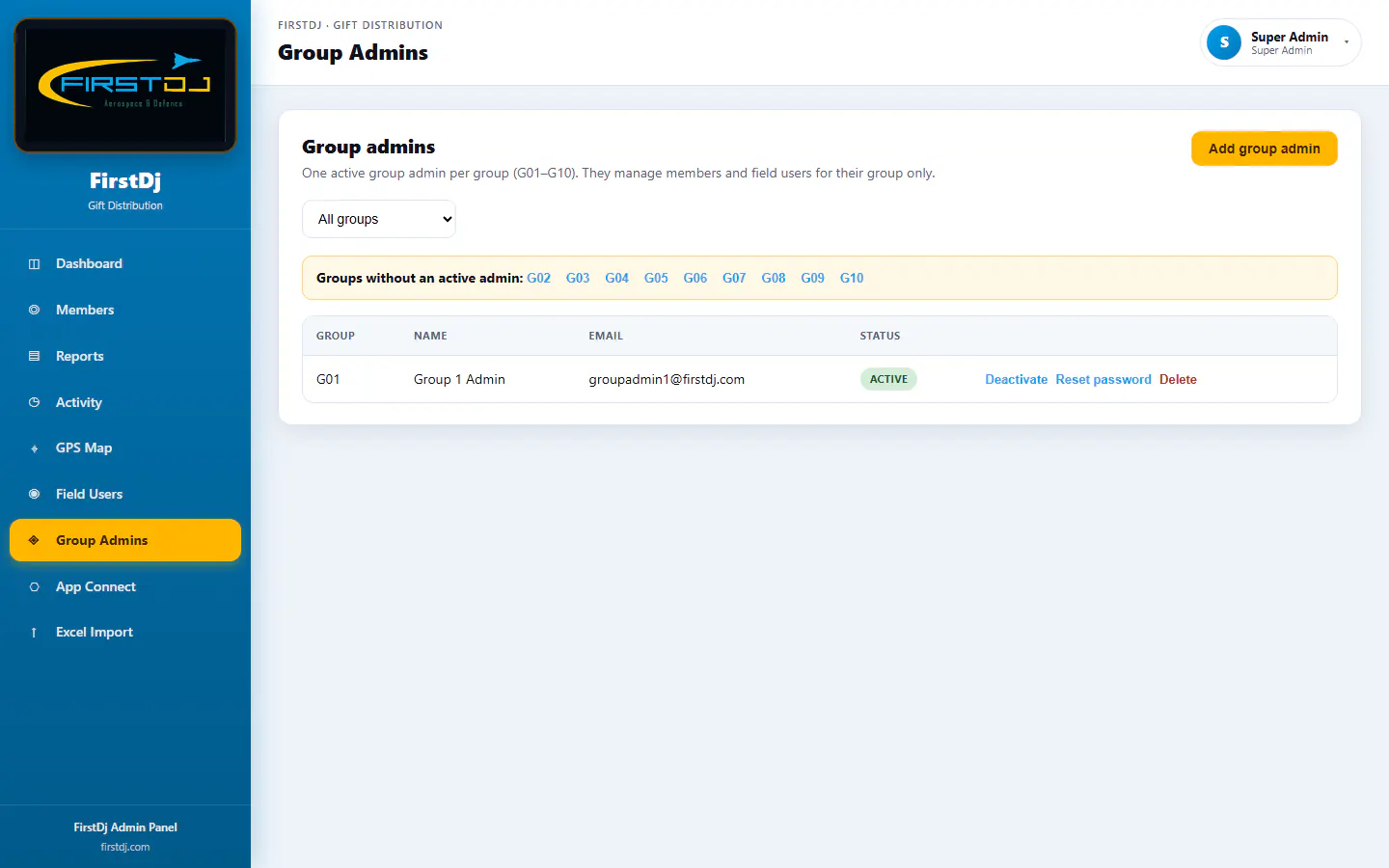This screenshot has width=1389, height=868.
Task: Open the GPS Map page
Action: [x=125, y=448]
